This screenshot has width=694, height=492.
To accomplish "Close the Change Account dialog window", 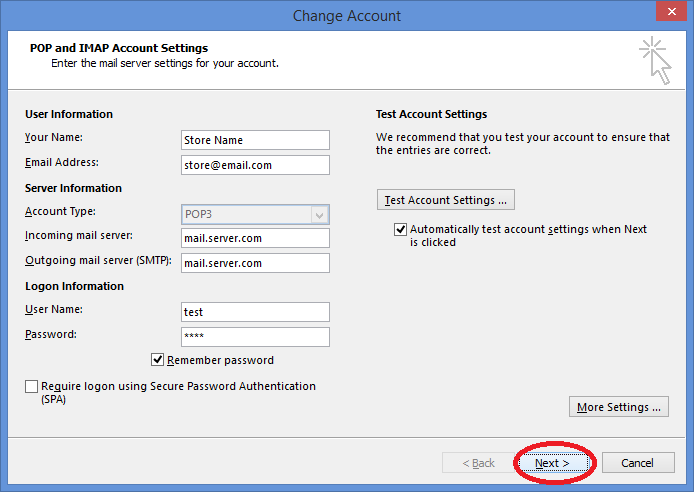I will 666,14.
